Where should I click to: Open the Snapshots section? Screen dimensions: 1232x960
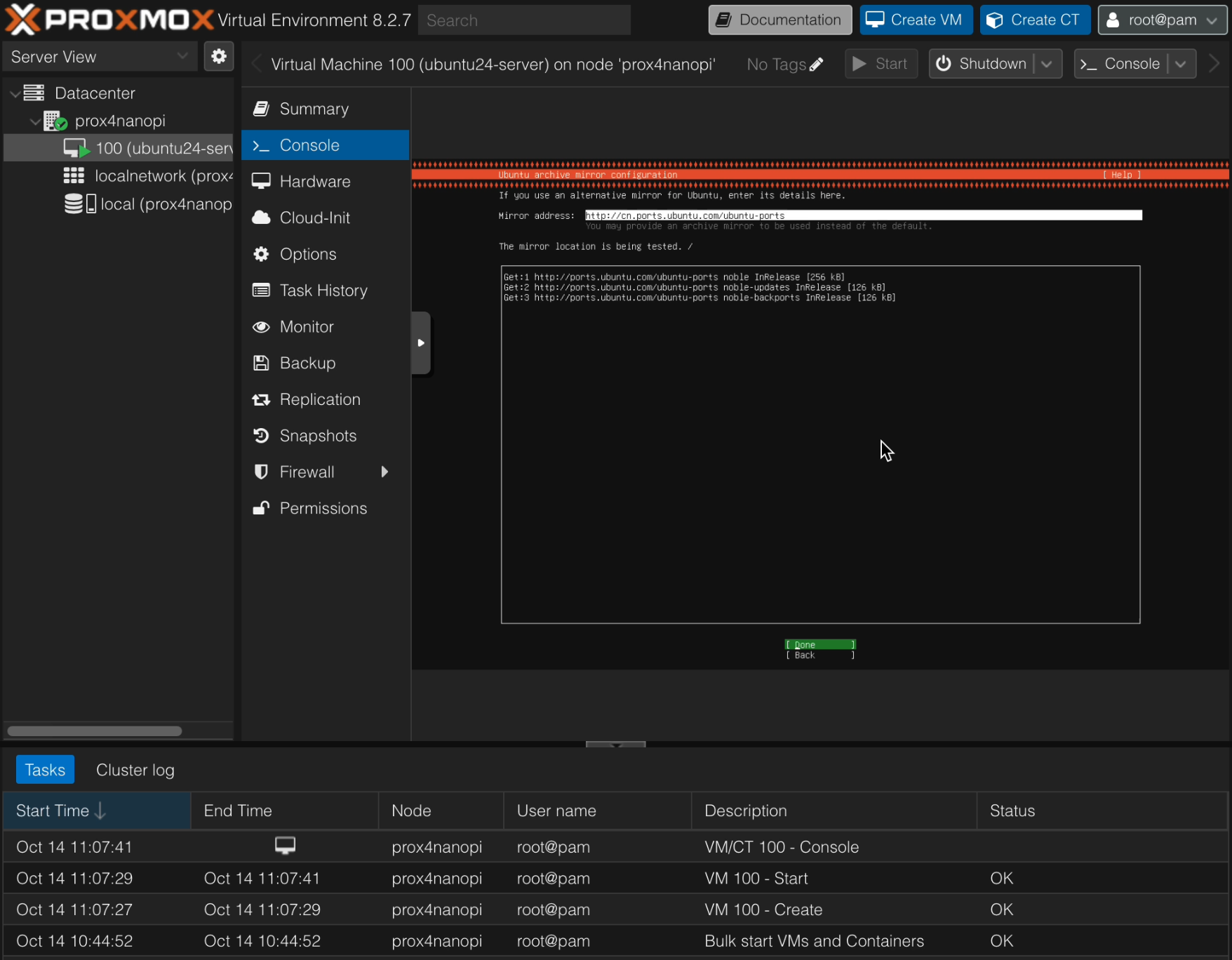(x=318, y=436)
